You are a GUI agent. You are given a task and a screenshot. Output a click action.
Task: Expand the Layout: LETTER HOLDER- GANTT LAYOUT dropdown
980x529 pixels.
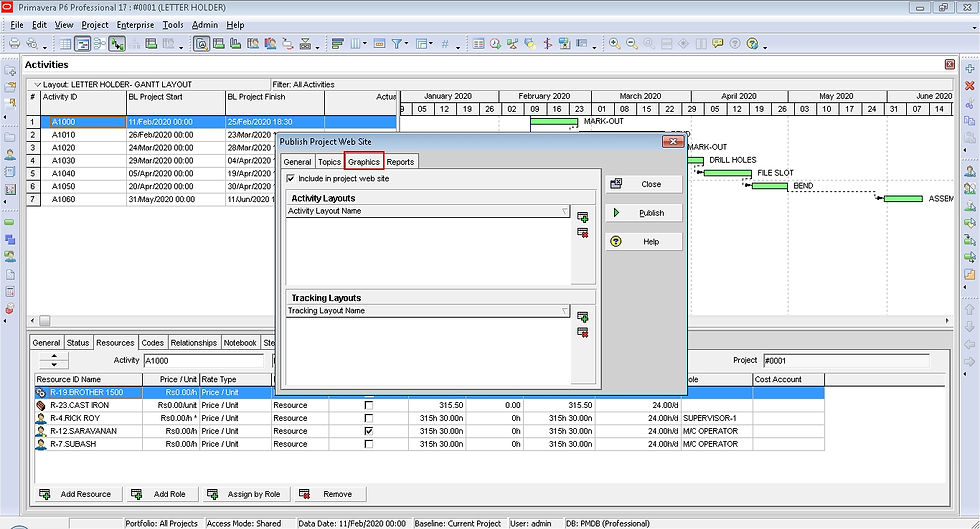point(38,84)
